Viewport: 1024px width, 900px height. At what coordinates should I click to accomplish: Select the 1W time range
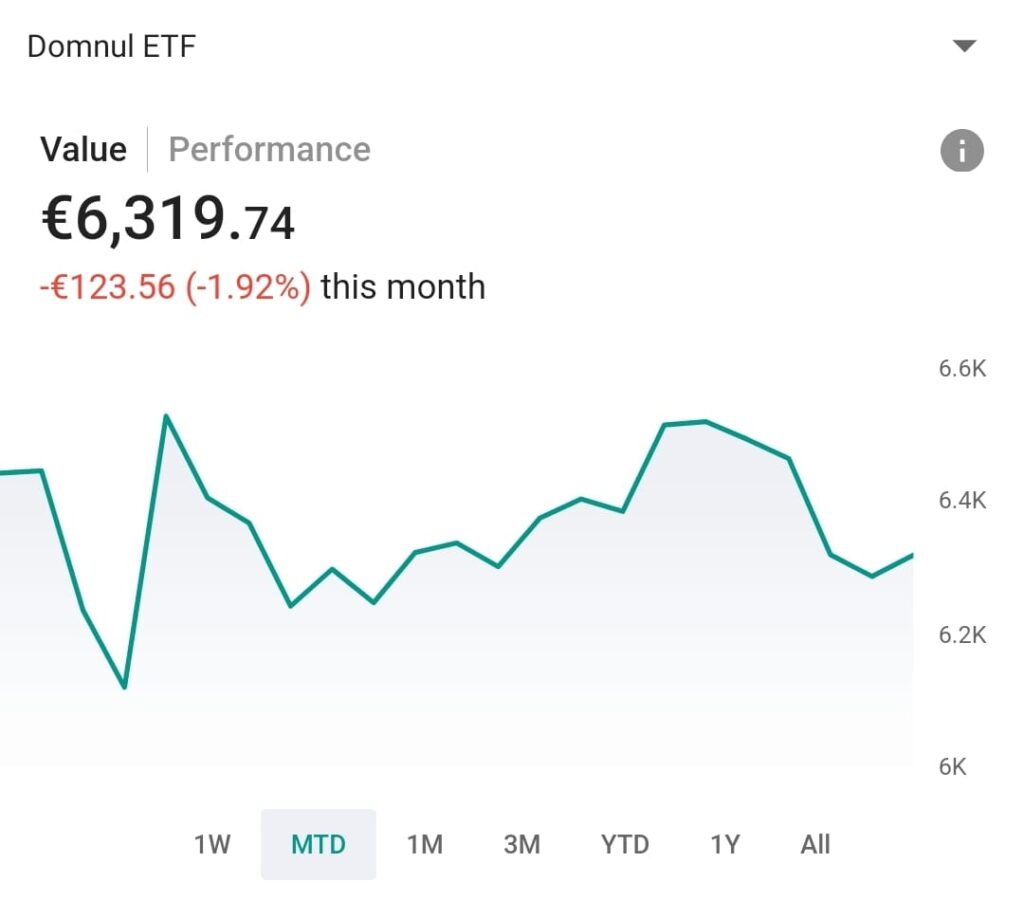click(212, 845)
